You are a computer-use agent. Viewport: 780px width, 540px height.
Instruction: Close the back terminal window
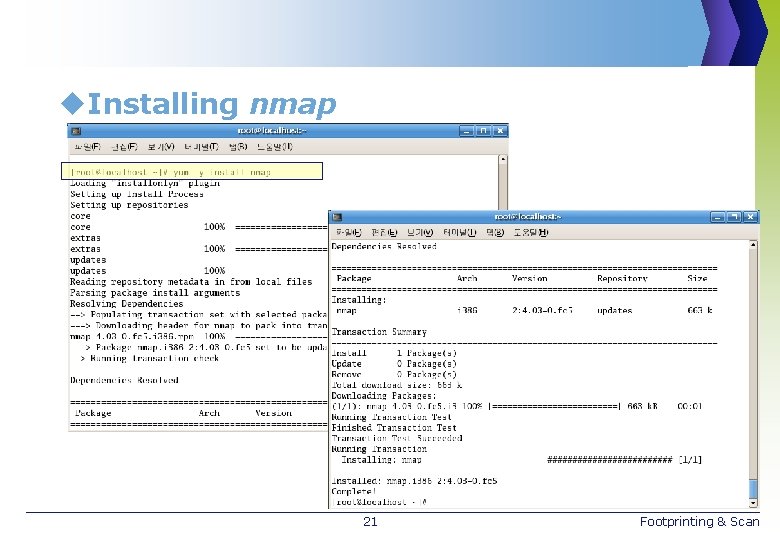(x=500, y=131)
